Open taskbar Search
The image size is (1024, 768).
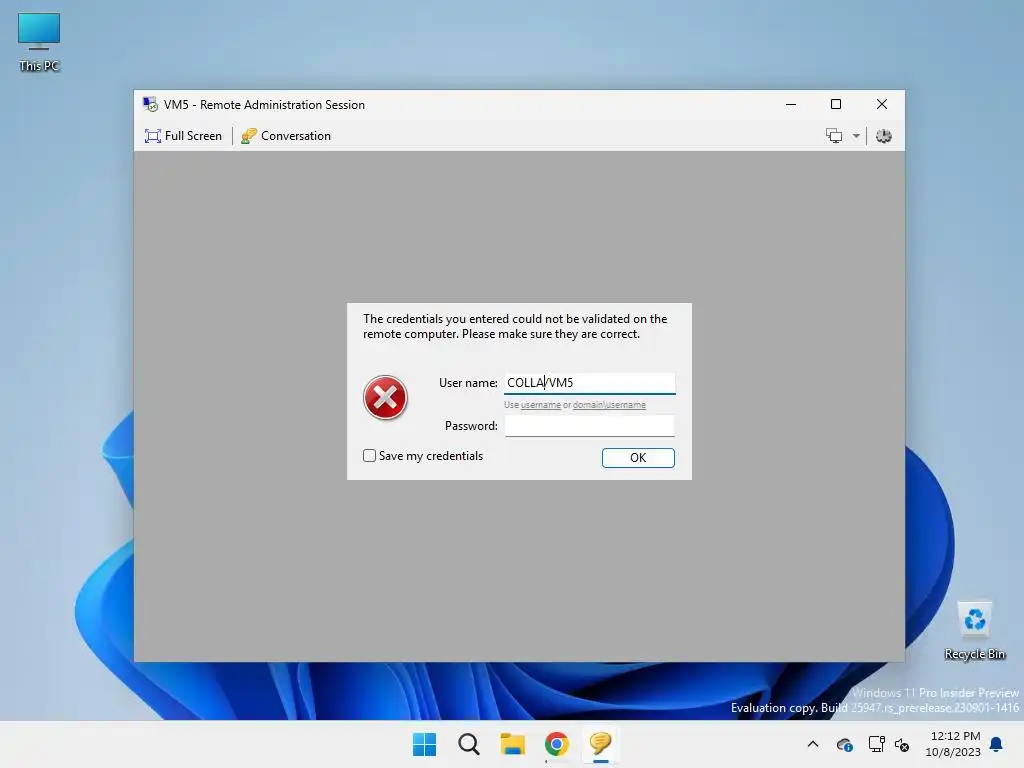coord(468,744)
